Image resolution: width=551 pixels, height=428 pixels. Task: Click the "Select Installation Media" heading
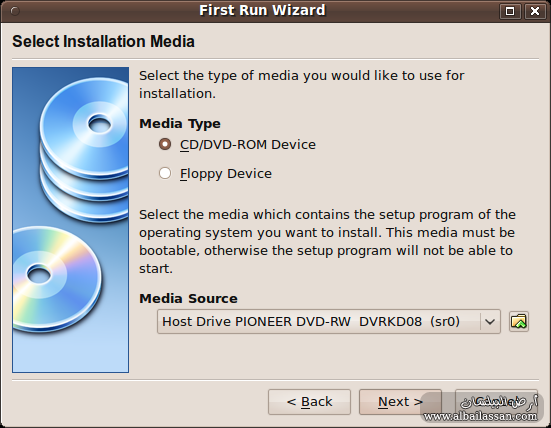tap(103, 41)
